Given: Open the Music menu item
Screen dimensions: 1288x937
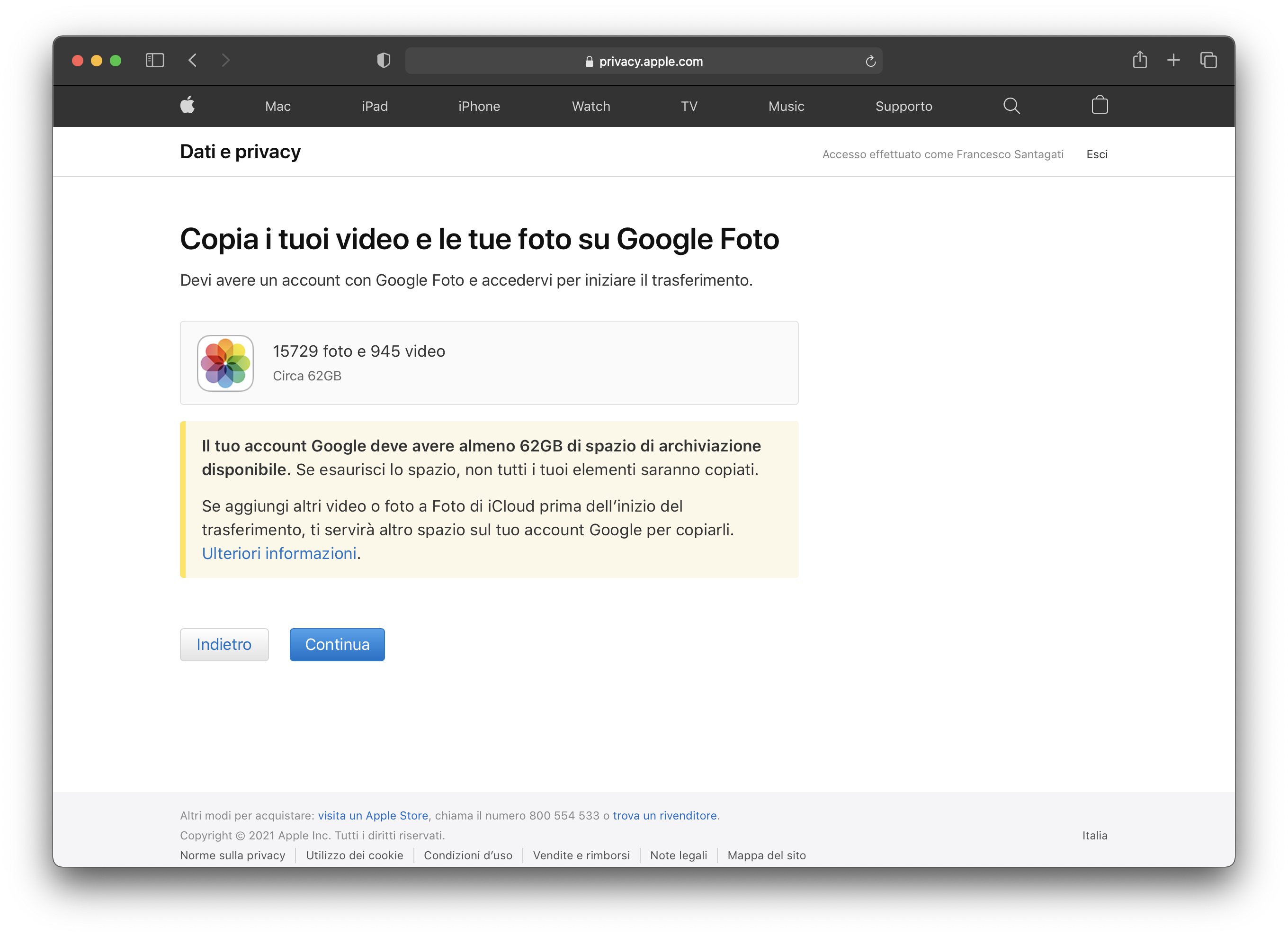Looking at the screenshot, I should [786, 106].
